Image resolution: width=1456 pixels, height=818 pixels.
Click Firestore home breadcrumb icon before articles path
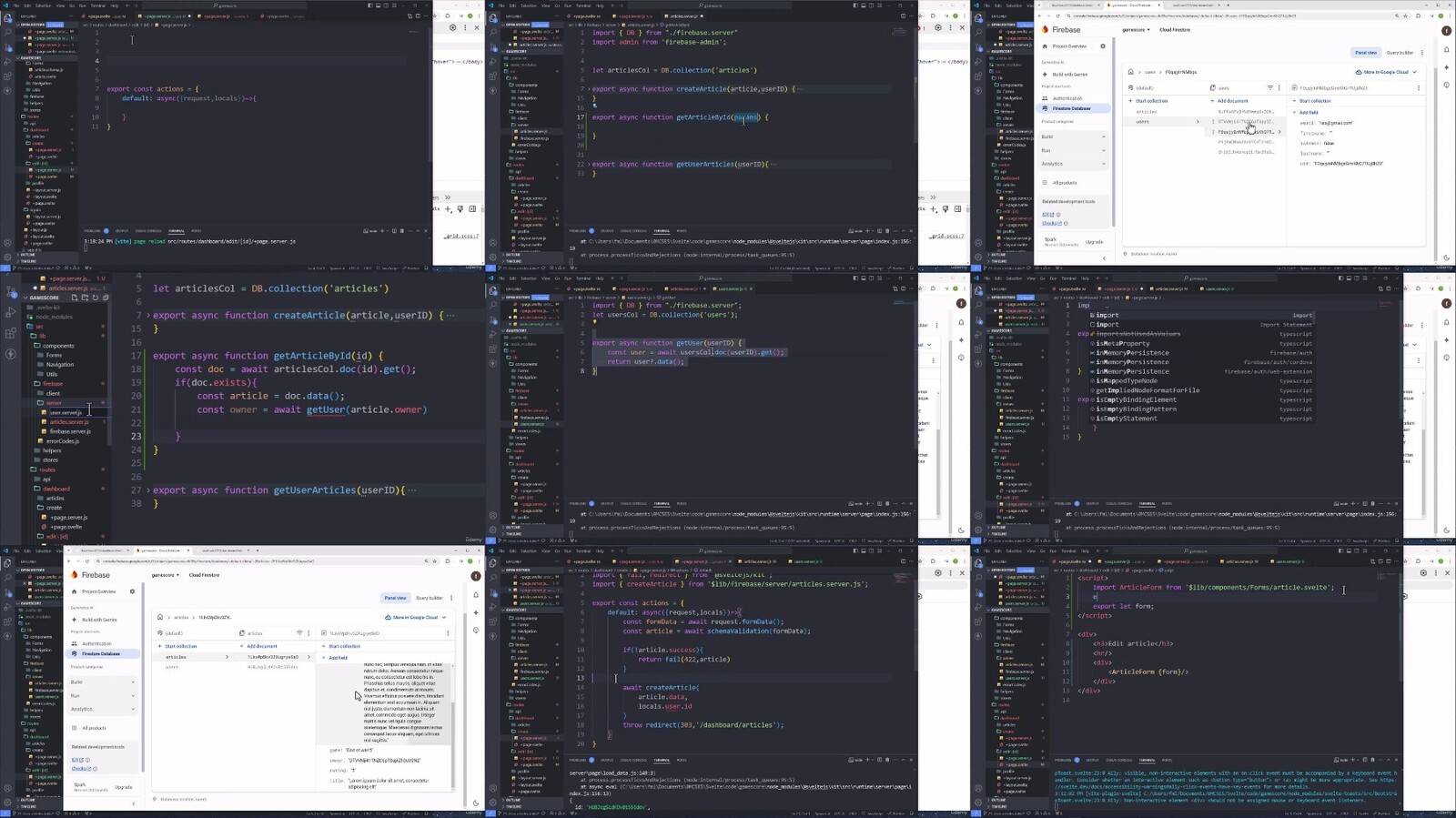tap(160, 617)
